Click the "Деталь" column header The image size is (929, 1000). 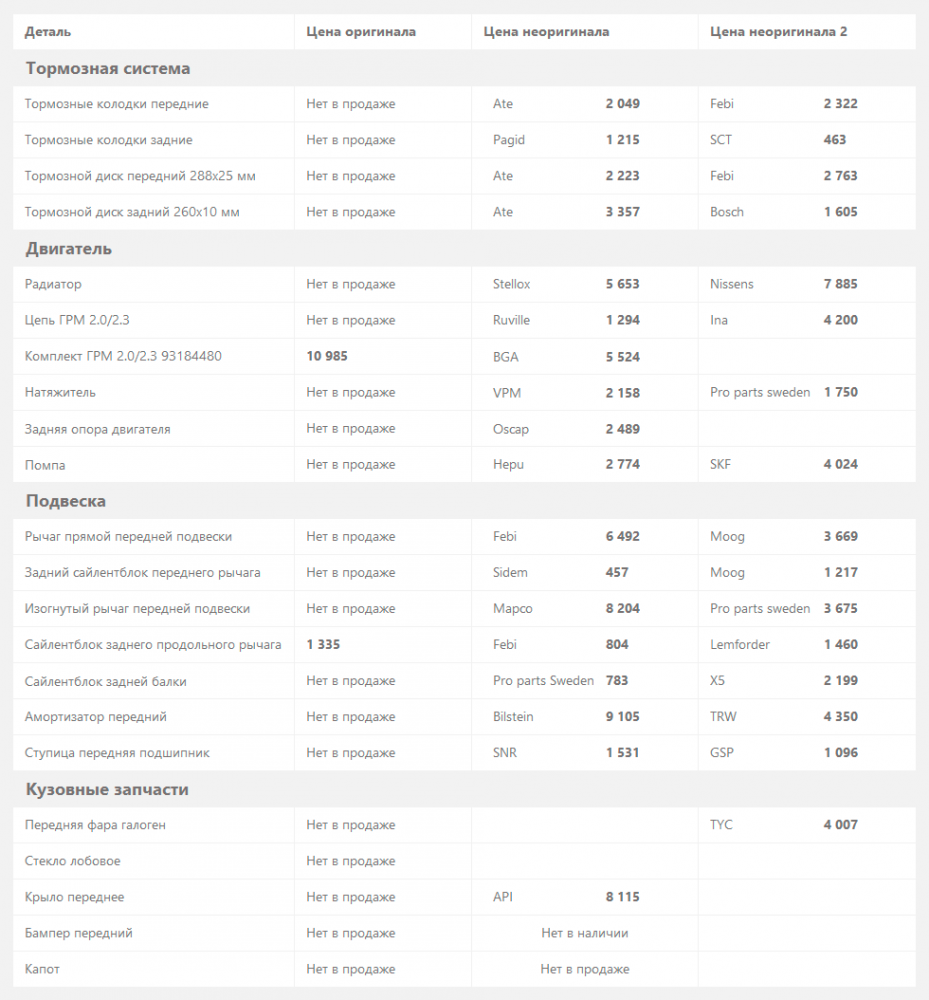point(48,32)
